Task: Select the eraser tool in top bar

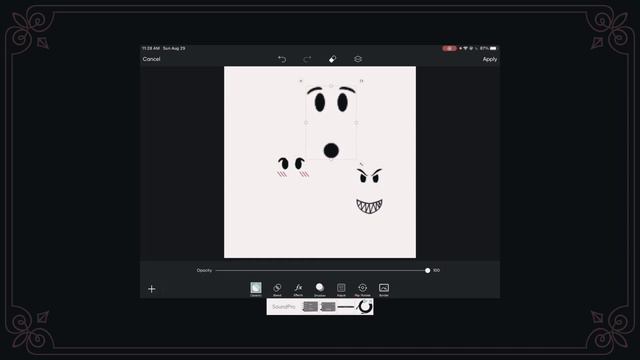Action: [332, 59]
